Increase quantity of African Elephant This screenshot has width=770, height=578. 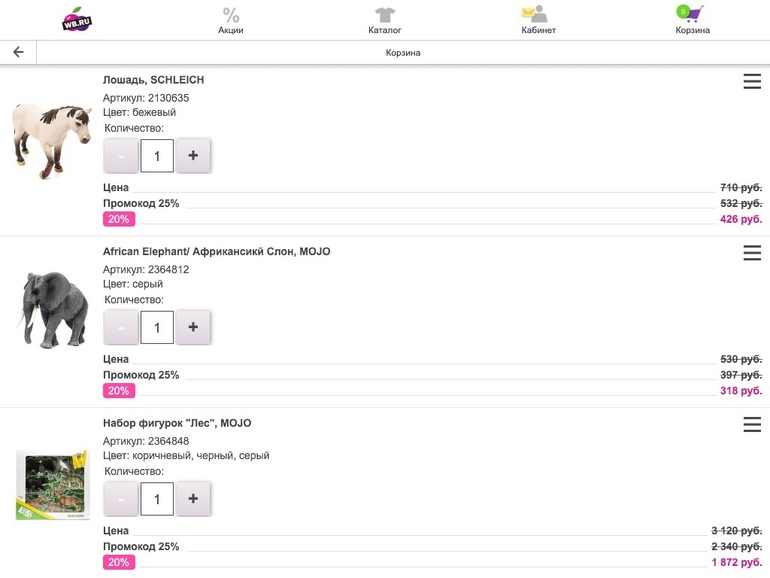pyautogui.click(x=193, y=327)
